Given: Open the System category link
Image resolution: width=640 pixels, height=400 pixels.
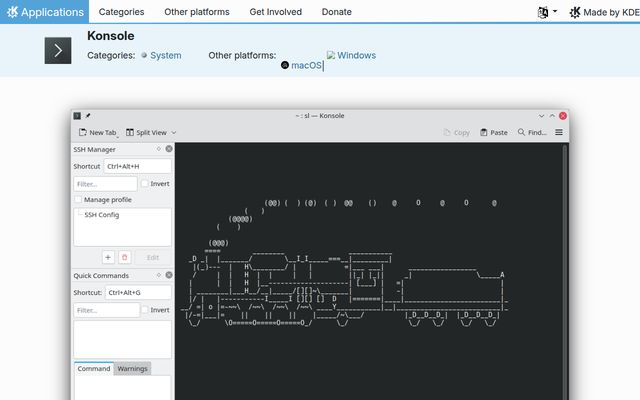Looking at the screenshot, I should pos(166,56).
